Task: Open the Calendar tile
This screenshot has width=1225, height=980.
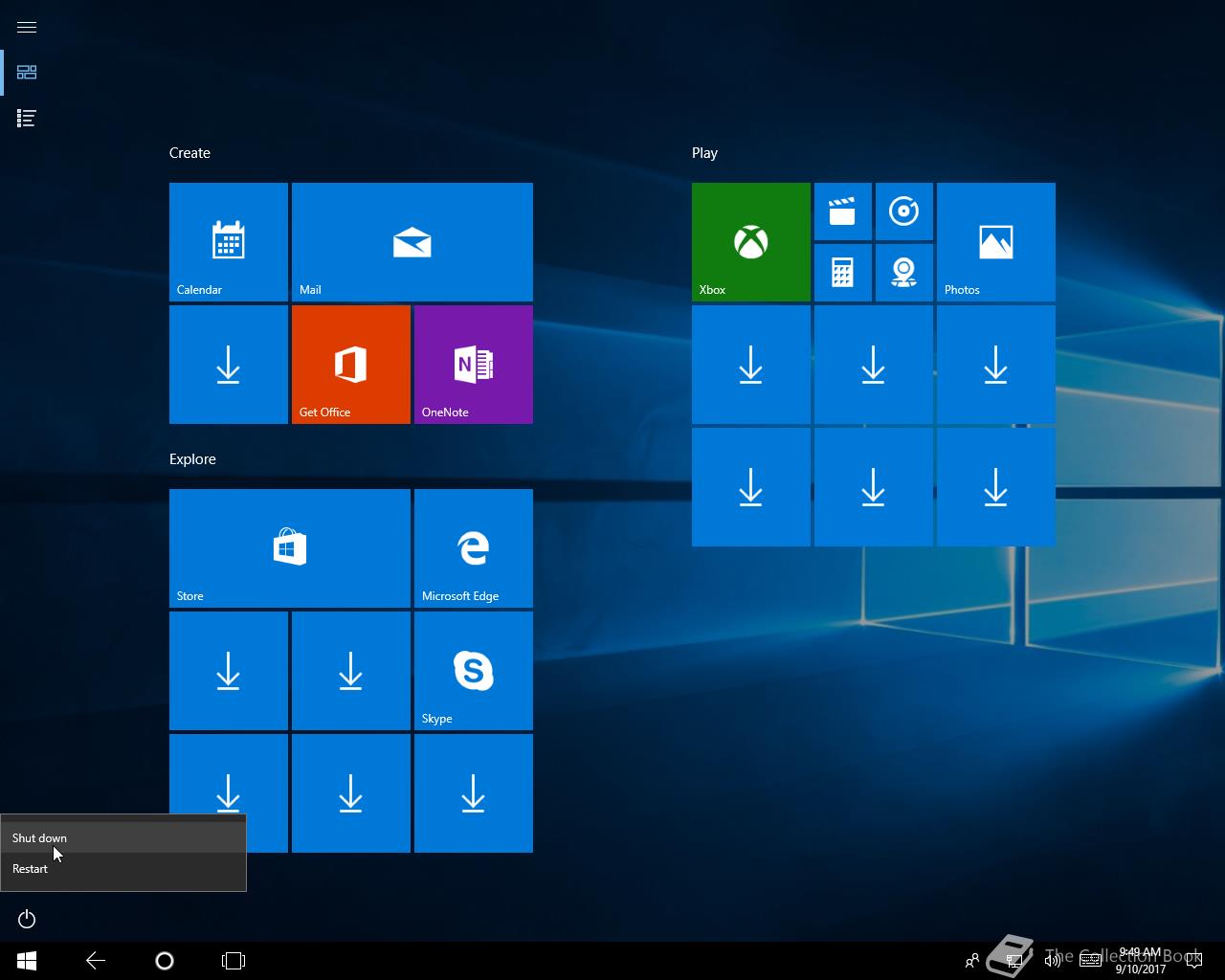Action: (229, 242)
